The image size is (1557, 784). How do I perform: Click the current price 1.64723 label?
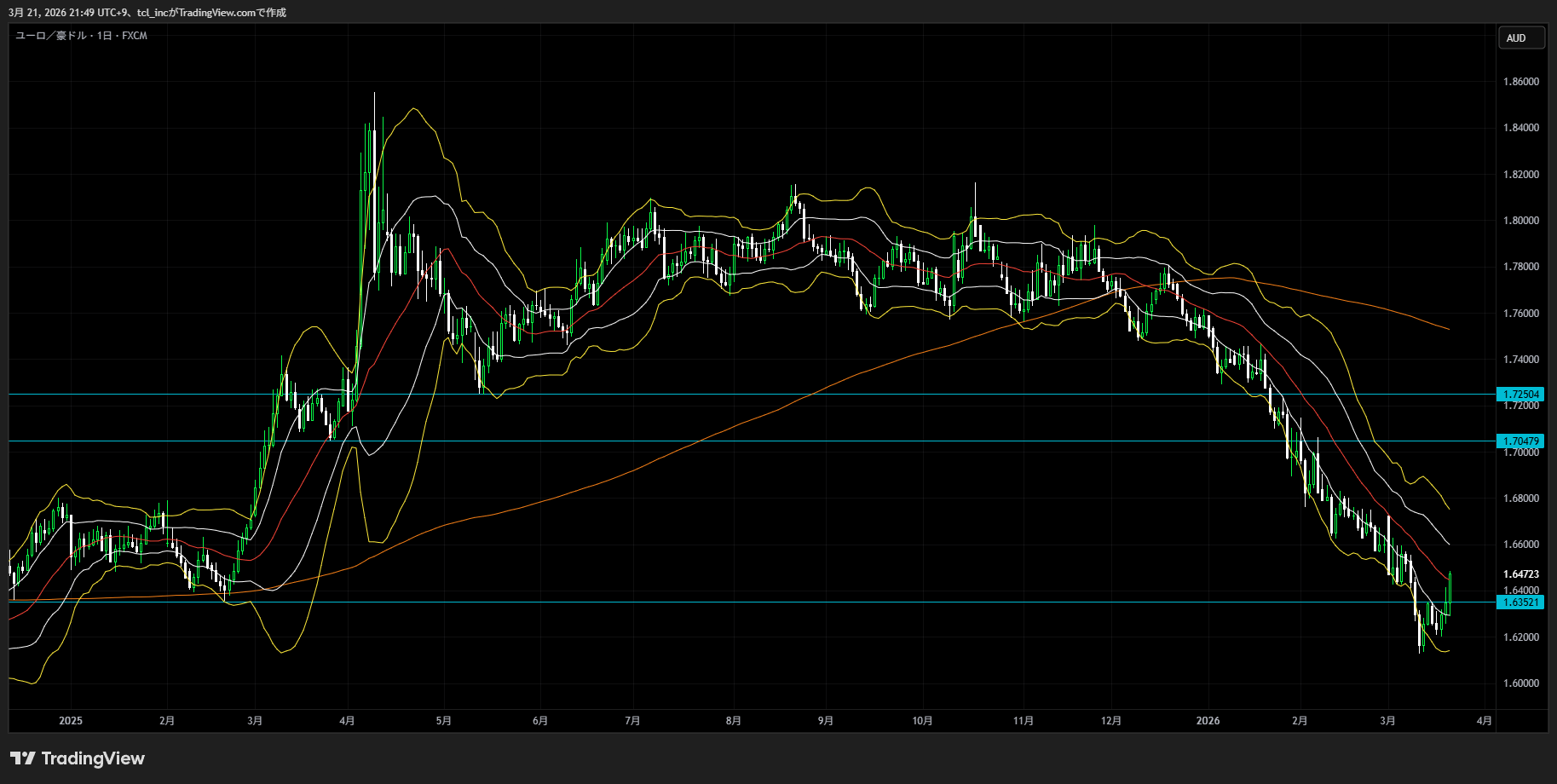[x=1520, y=574]
